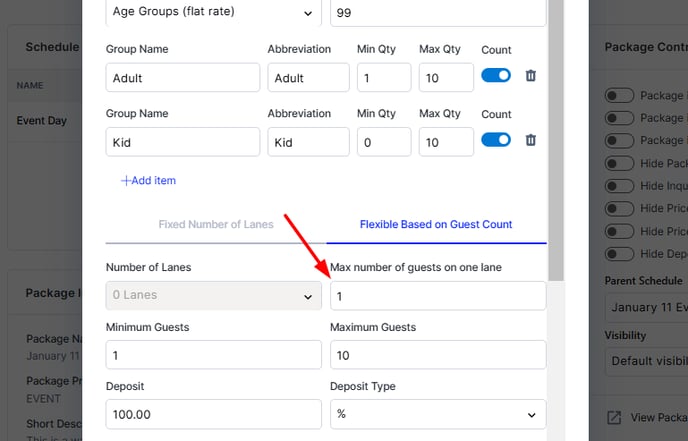Click the Deposit amount field showing 100.00

click(x=213, y=414)
